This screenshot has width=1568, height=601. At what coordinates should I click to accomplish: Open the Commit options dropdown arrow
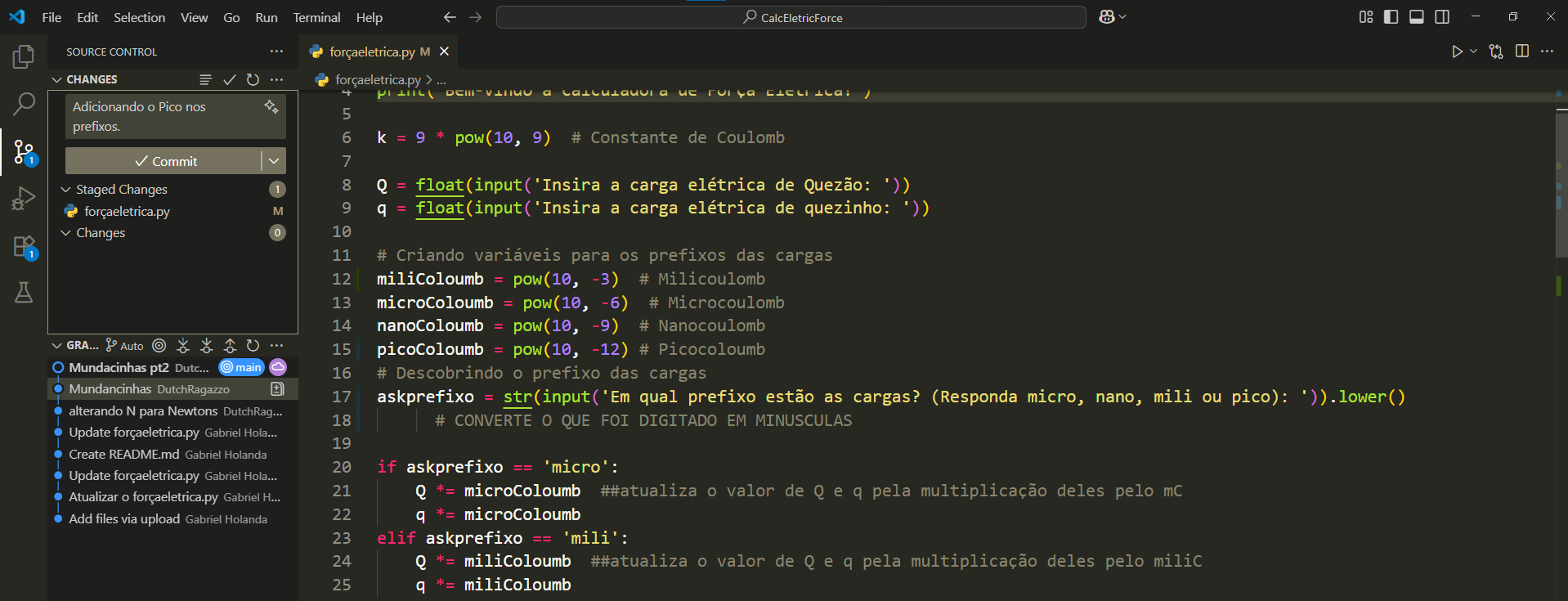click(274, 161)
